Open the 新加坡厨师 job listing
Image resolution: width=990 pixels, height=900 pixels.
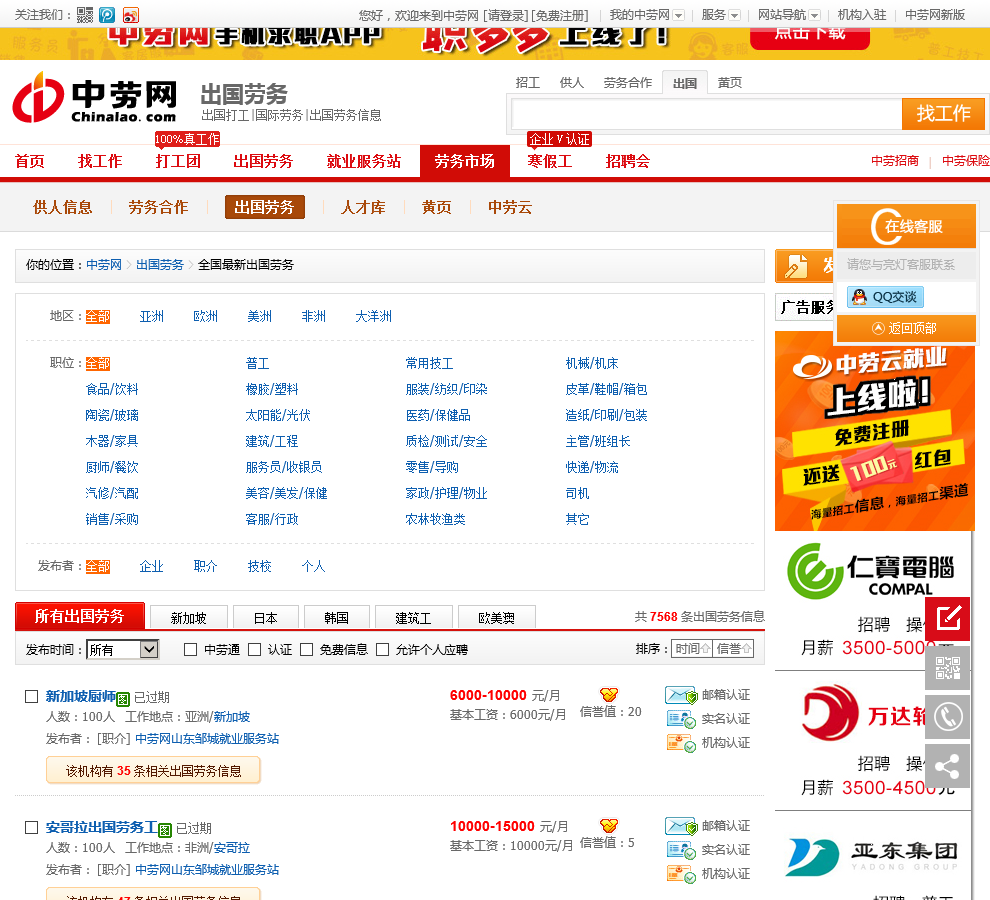81,696
